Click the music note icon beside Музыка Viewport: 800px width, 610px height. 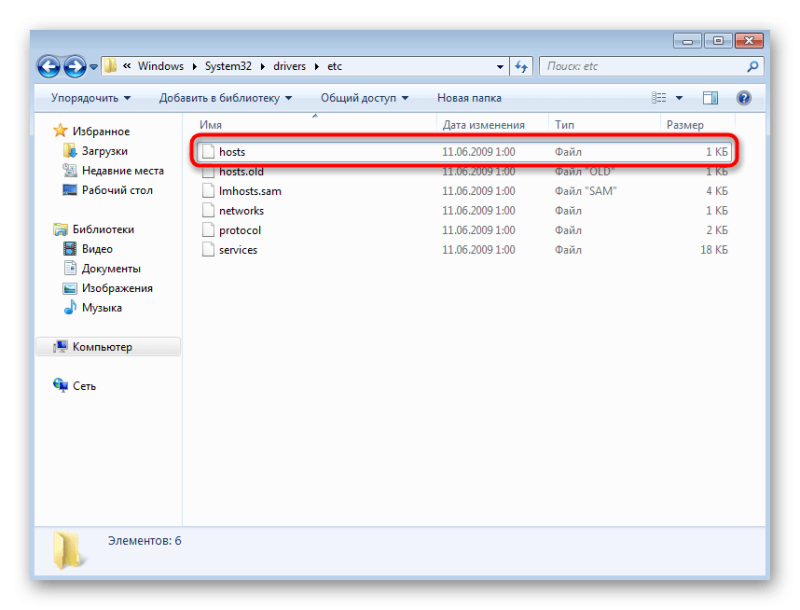(69, 308)
